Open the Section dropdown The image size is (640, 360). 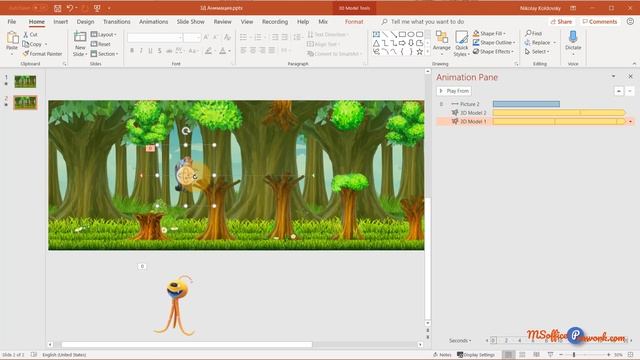(104, 53)
